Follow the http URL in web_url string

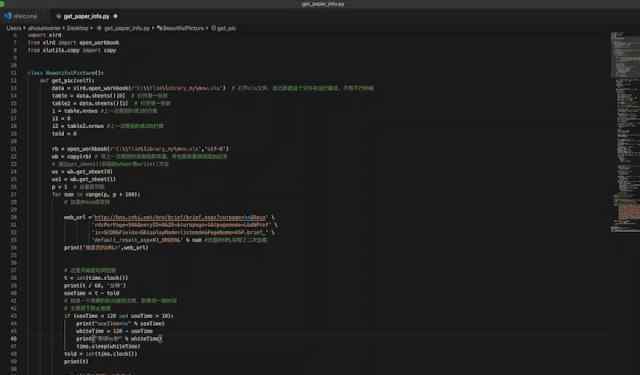coord(180,217)
